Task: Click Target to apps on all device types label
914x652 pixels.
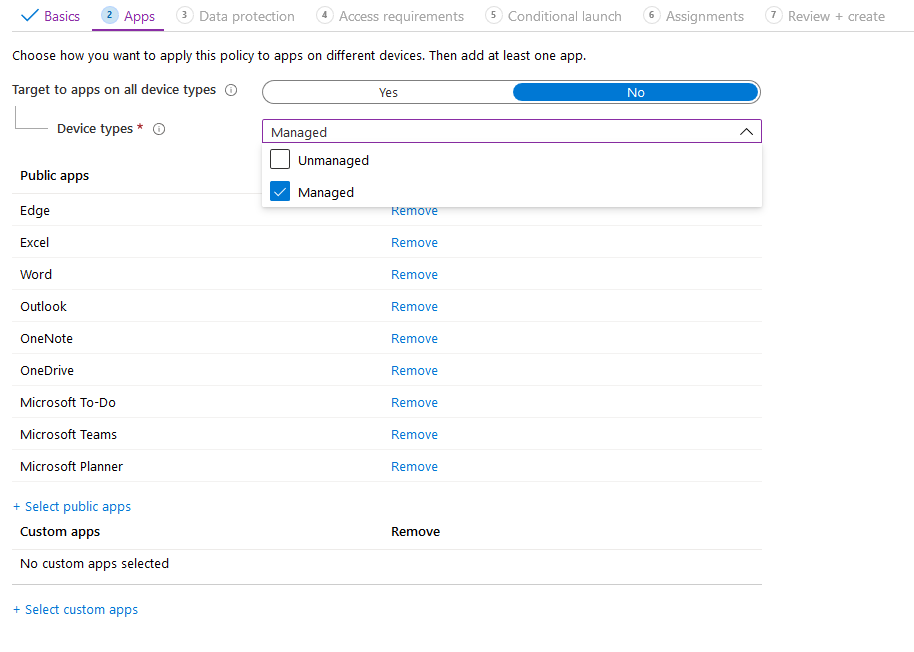Action: (114, 90)
